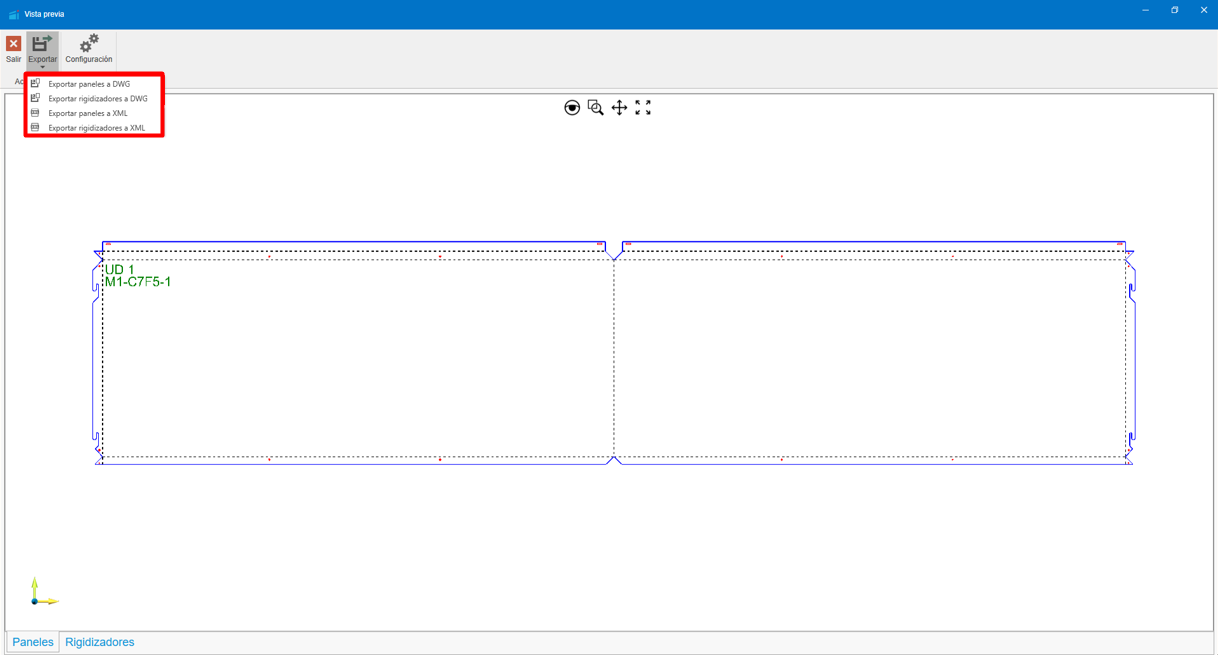1218x655 pixels.
Task: Click the red Salir exit icon
Action: point(13,45)
